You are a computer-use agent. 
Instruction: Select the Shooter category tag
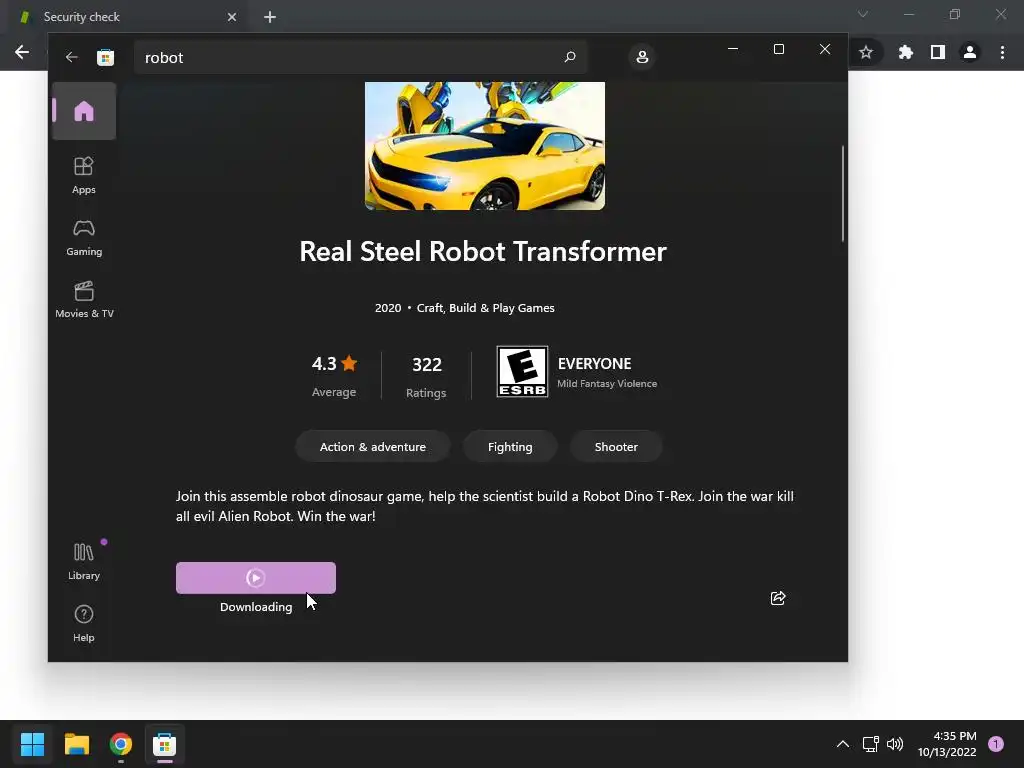coord(616,447)
